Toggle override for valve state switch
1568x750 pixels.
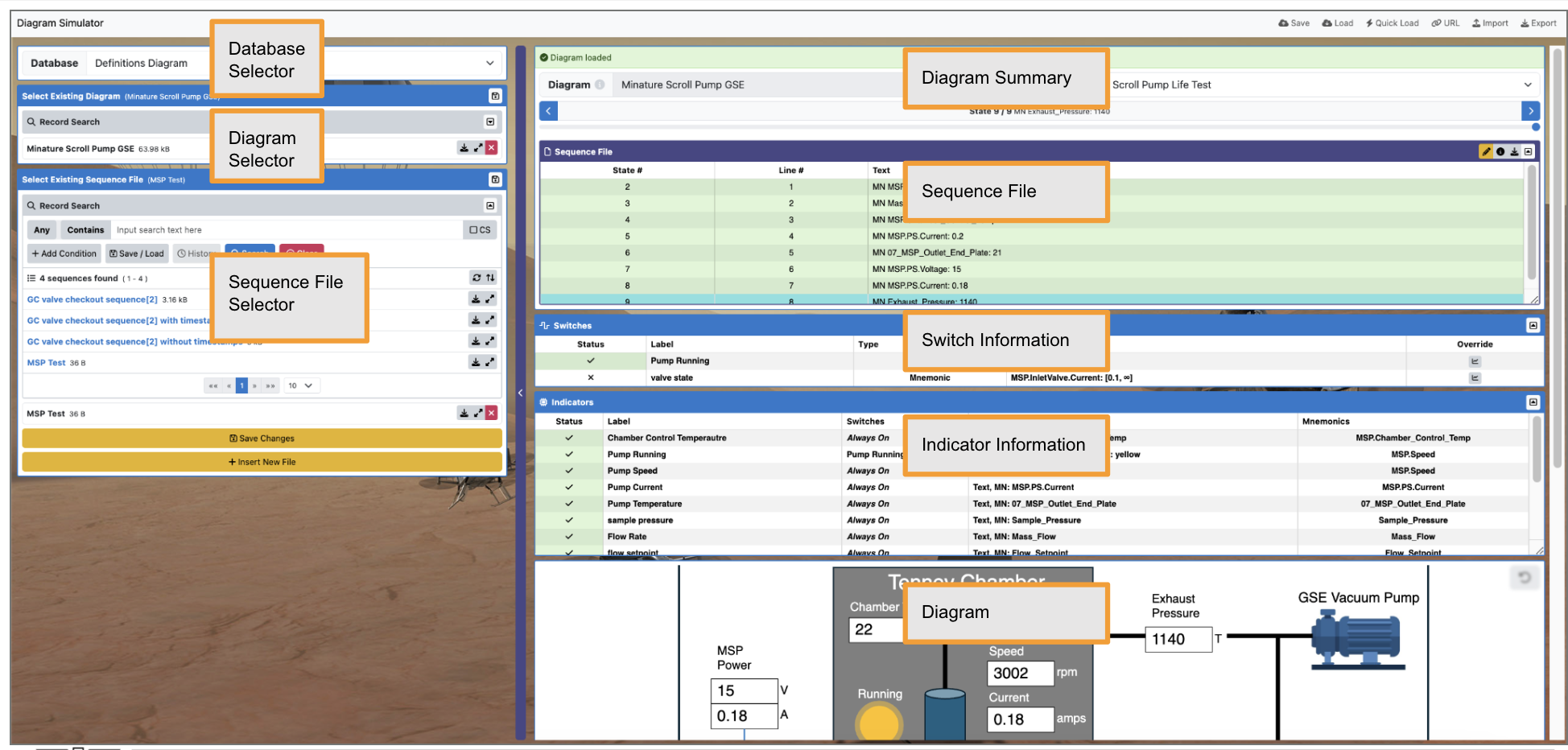click(x=1475, y=378)
